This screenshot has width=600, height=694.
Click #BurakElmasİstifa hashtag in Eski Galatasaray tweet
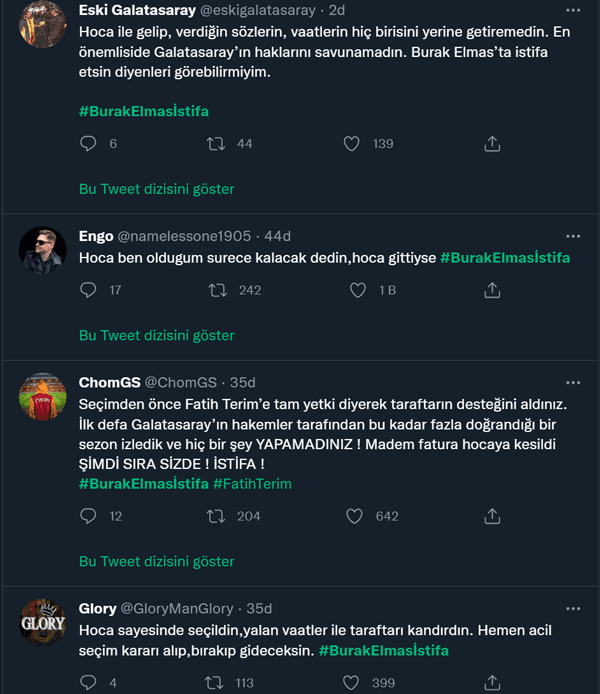coord(144,111)
